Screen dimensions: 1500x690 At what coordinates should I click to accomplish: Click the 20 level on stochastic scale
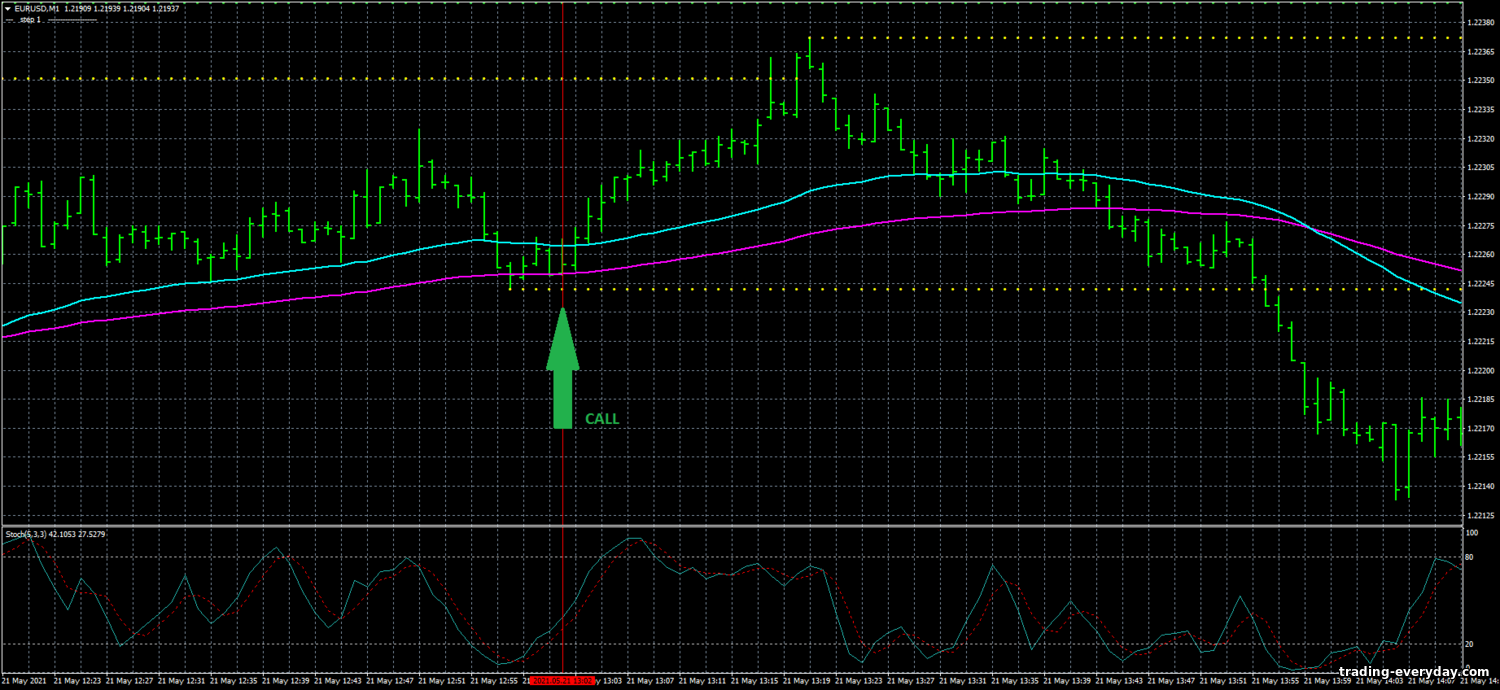[1470, 643]
